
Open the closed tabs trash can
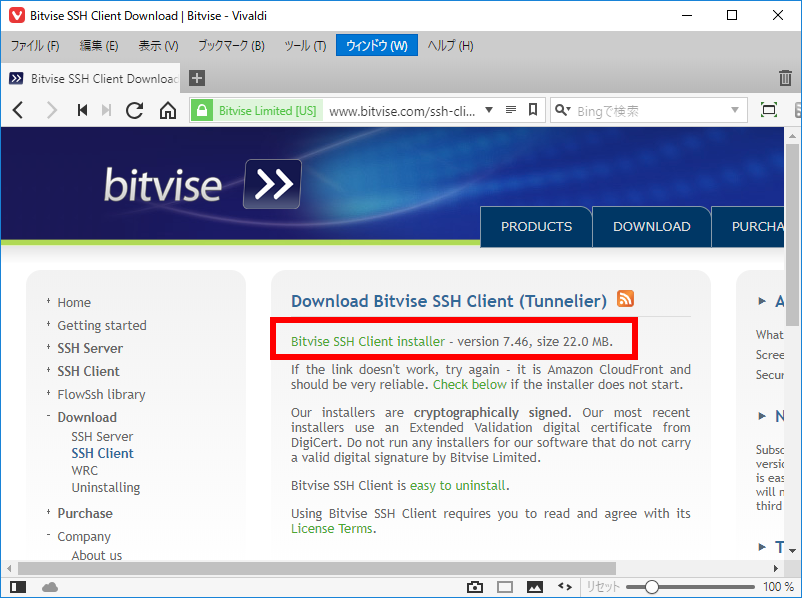click(x=785, y=78)
